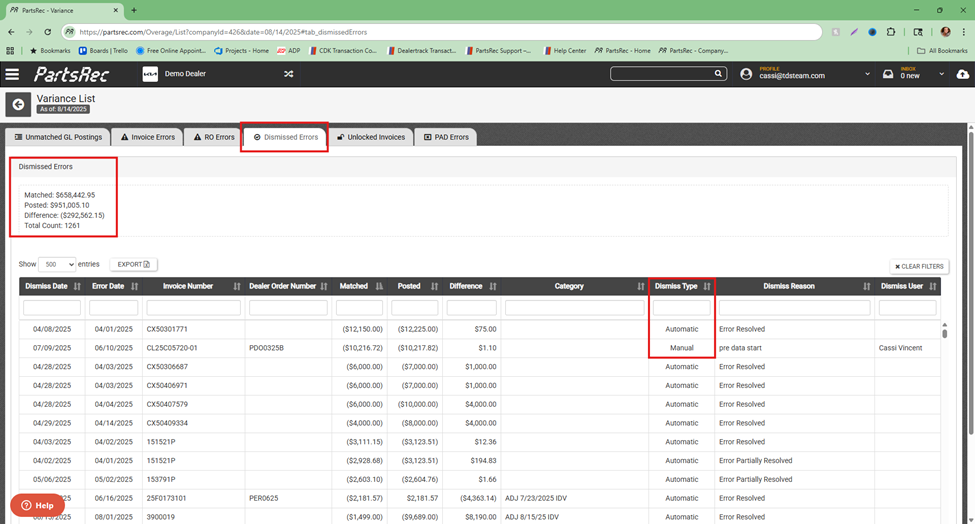The width and height of the screenshot is (975, 524).
Task: Click the Category filter field
Action: [575, 308]
